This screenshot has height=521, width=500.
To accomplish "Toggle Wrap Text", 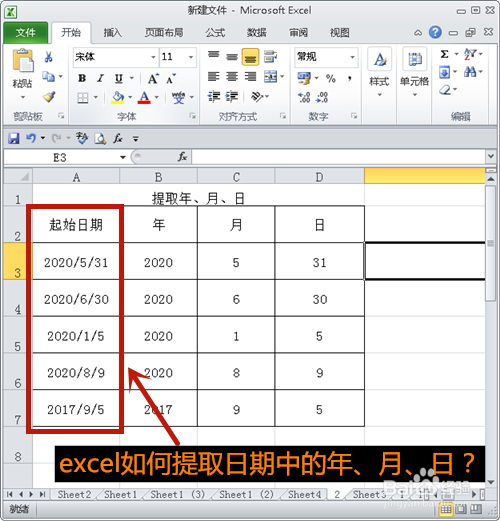I will (x=270, y=56).
